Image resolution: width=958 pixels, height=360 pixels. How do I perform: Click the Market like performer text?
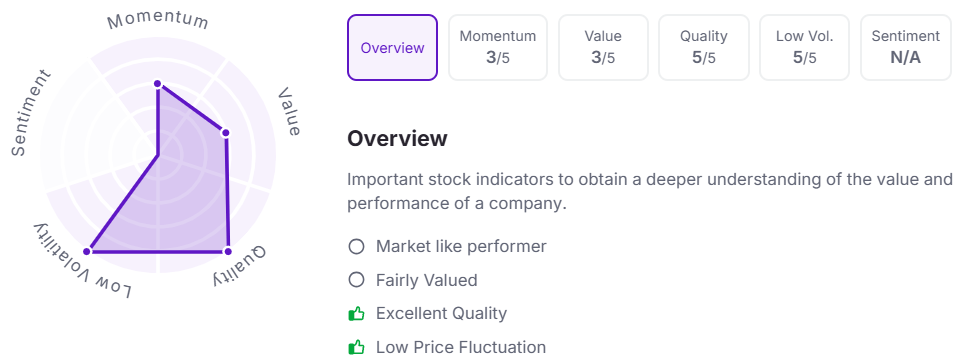(461, 247)
